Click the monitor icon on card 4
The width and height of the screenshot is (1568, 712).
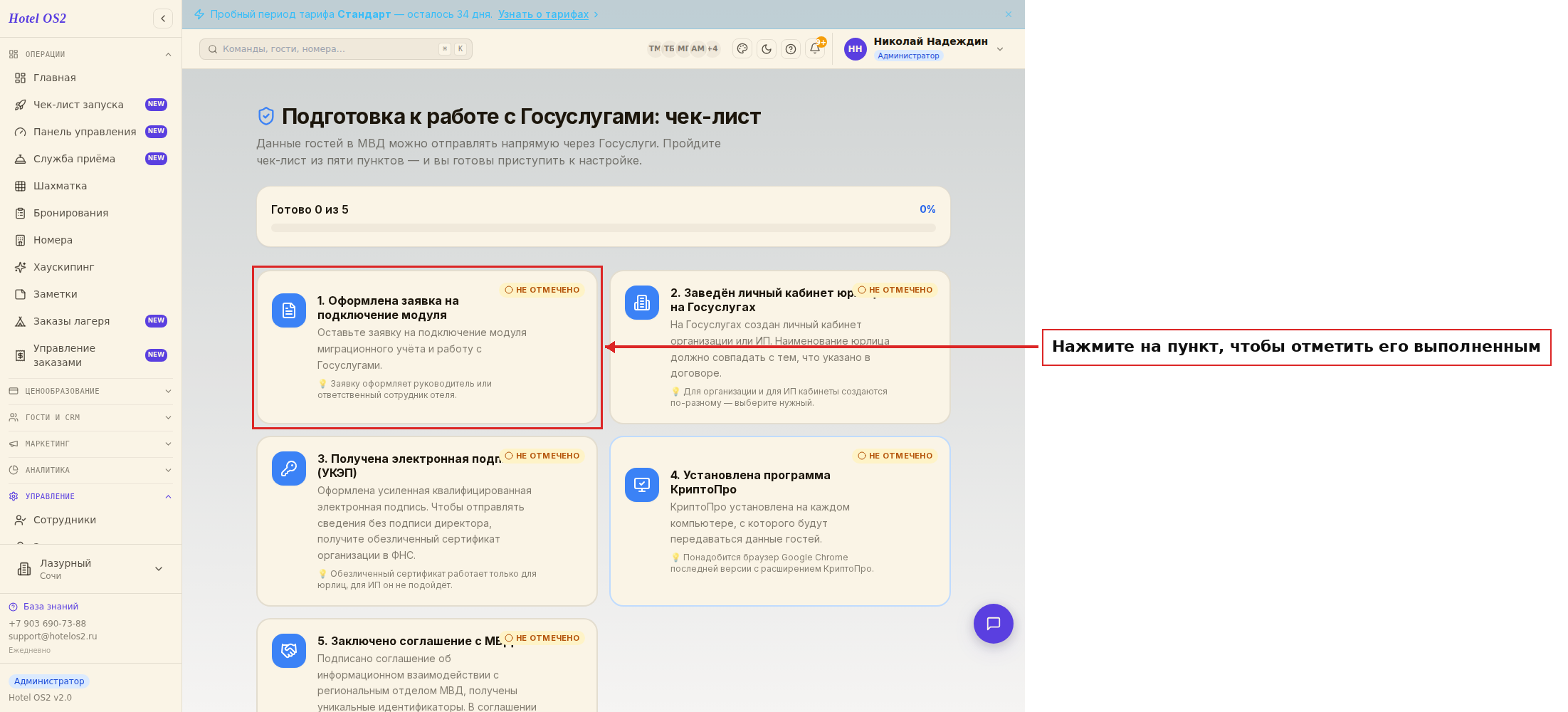(x=642, y=485)
